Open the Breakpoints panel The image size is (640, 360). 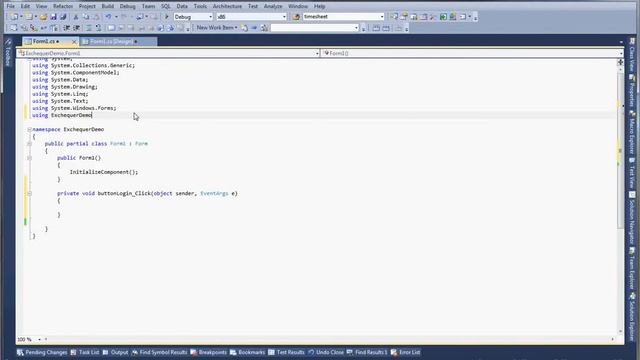[209, 352]
